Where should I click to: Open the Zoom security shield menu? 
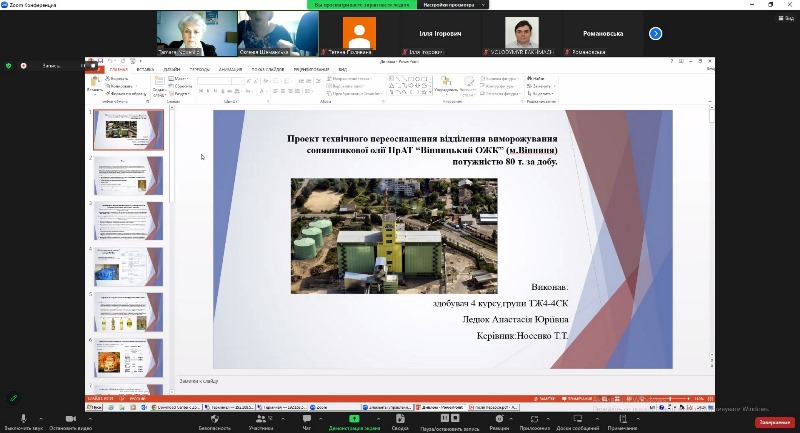click(x=214, y=419)
